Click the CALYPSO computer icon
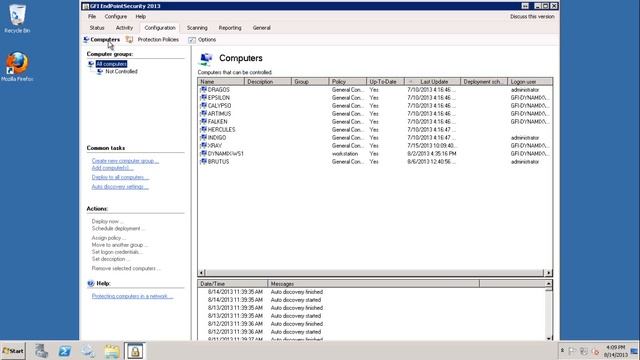The image size is (640, 360). tap(203, 105)
